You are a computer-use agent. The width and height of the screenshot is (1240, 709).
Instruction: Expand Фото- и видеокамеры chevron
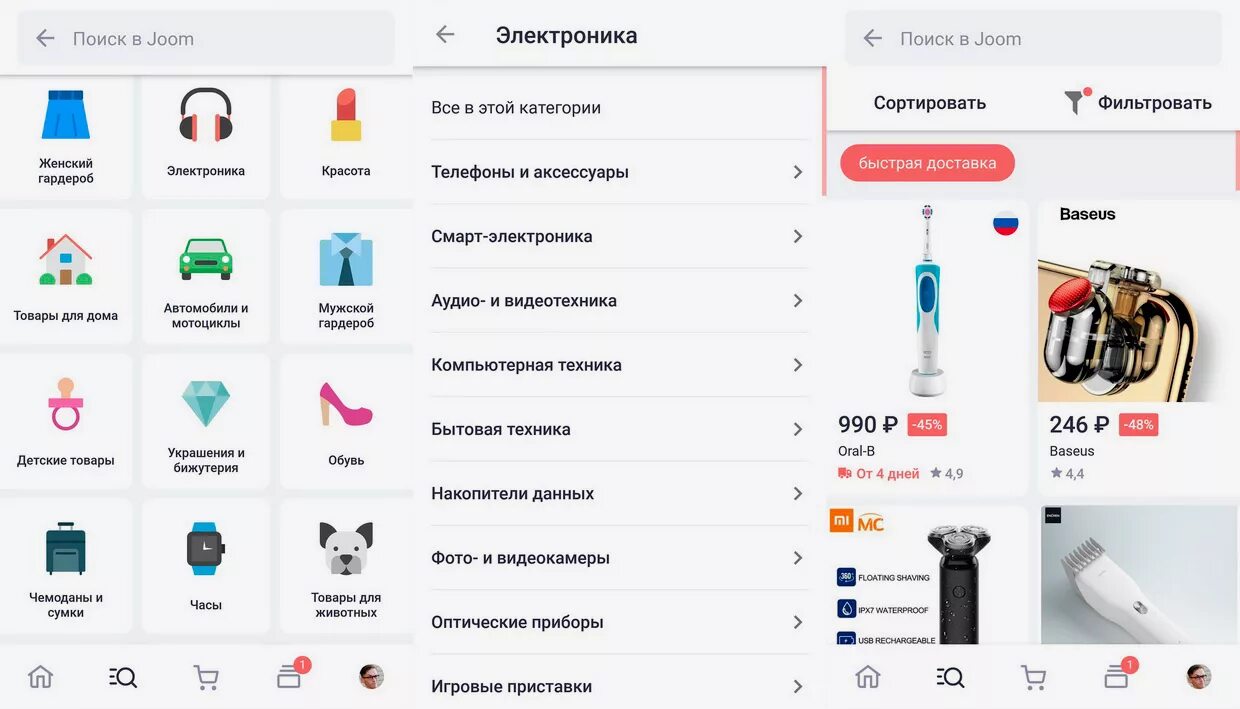click(x=798, y=558)
